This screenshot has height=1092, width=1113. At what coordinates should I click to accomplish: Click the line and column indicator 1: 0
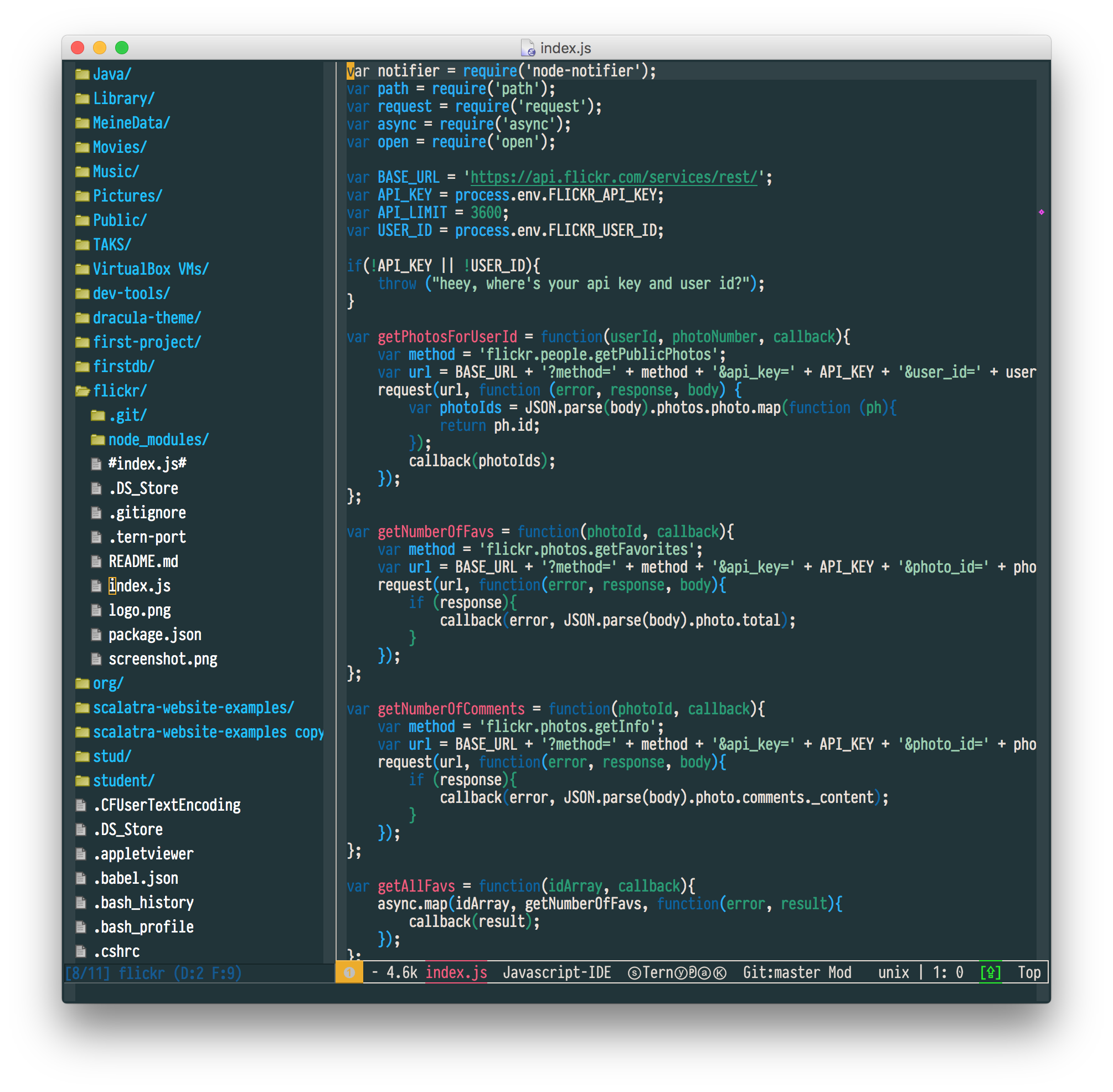pos(948,973)
